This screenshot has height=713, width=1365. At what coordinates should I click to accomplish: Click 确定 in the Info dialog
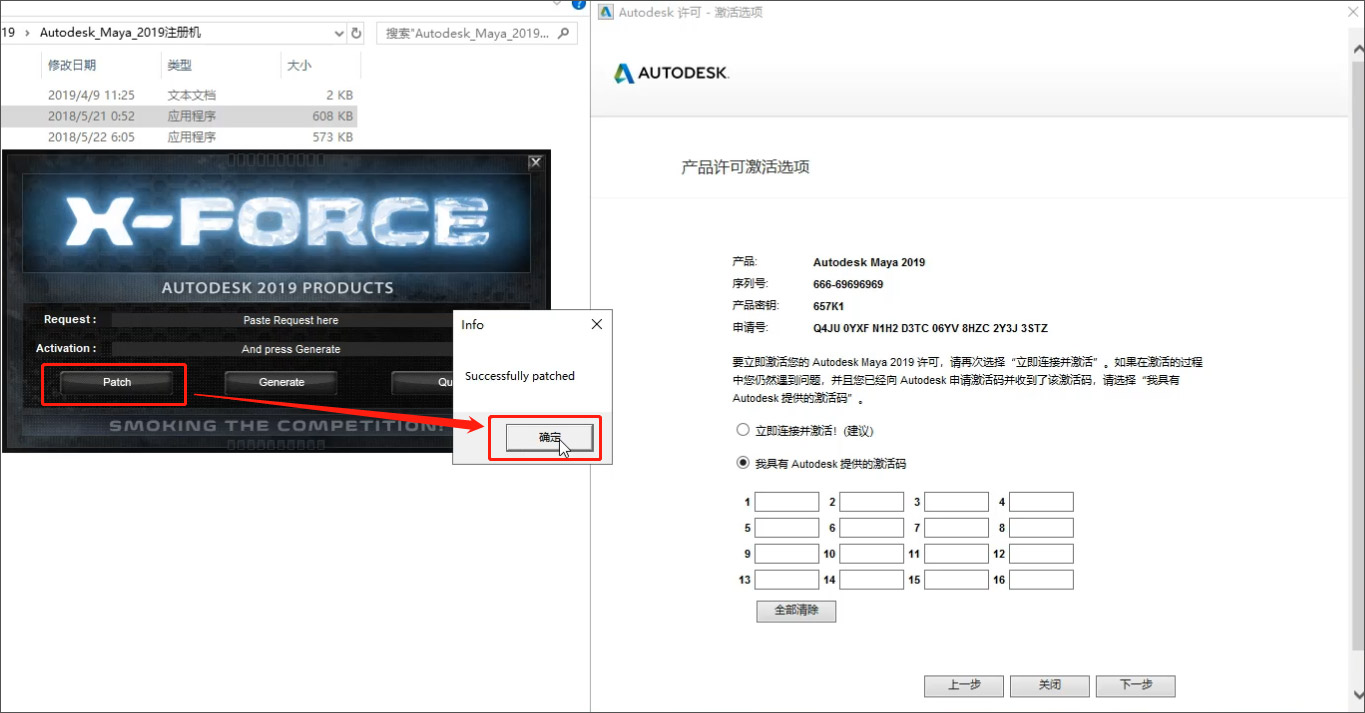(x=550, y=437)
